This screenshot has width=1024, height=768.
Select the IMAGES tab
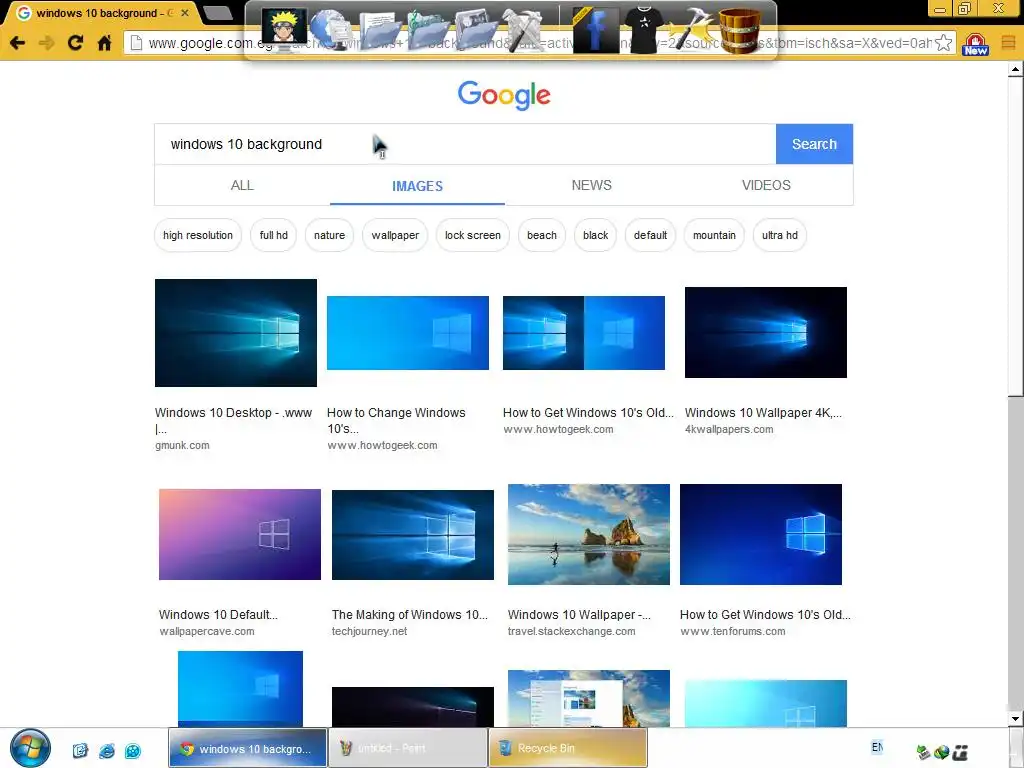click(417, 186)
